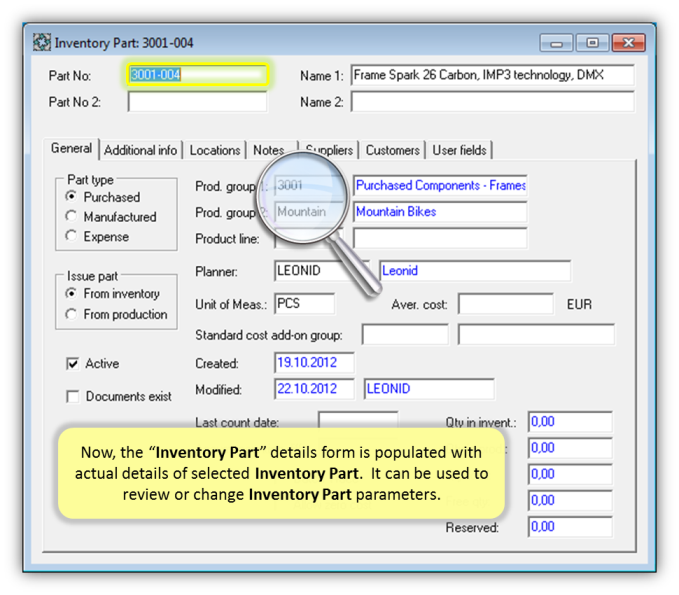Screen dimensions: 679x595
Task: Click the Planner field containing LEONID
Action: click(322, 271)
